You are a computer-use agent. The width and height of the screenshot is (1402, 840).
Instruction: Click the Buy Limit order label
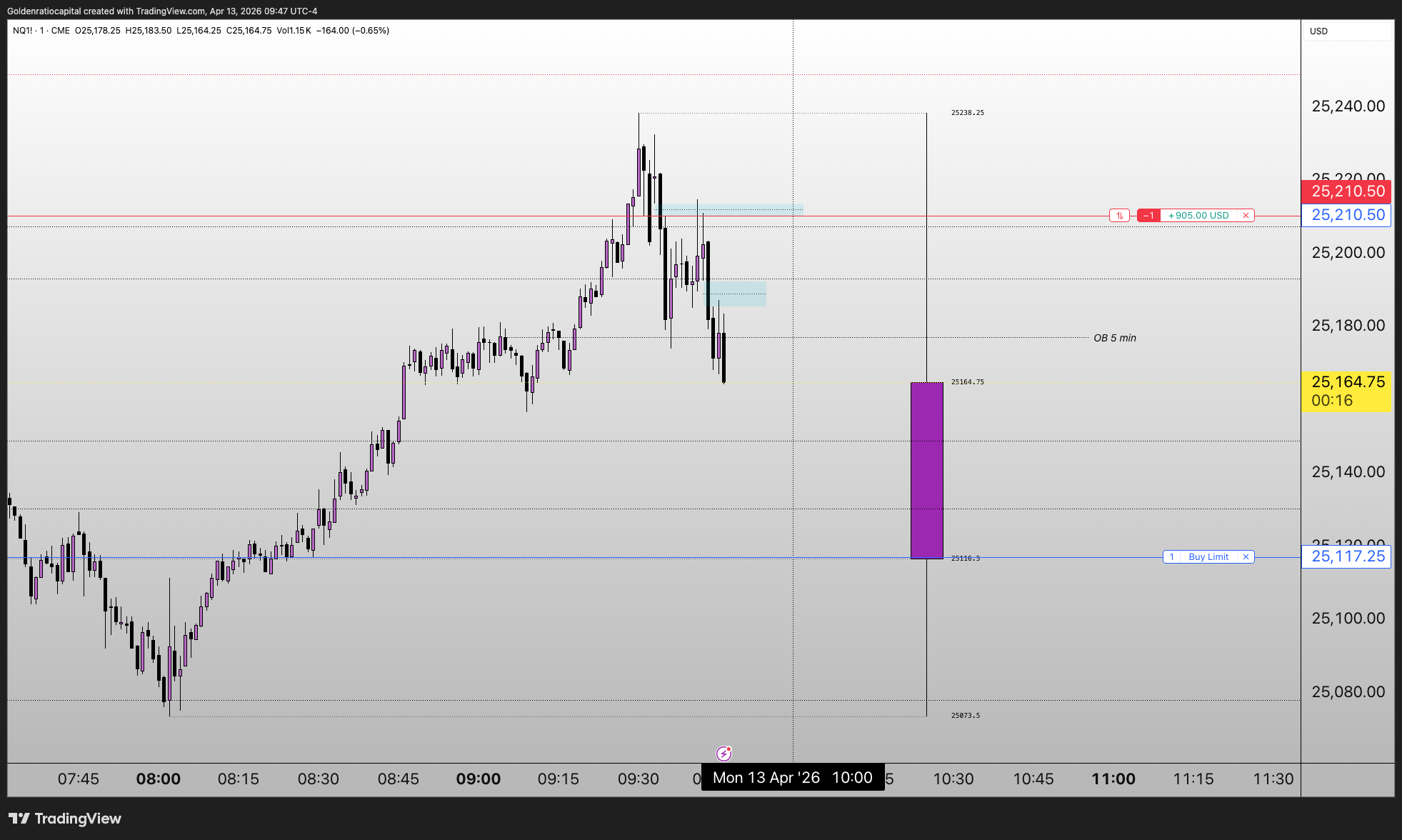[1208, 556]
